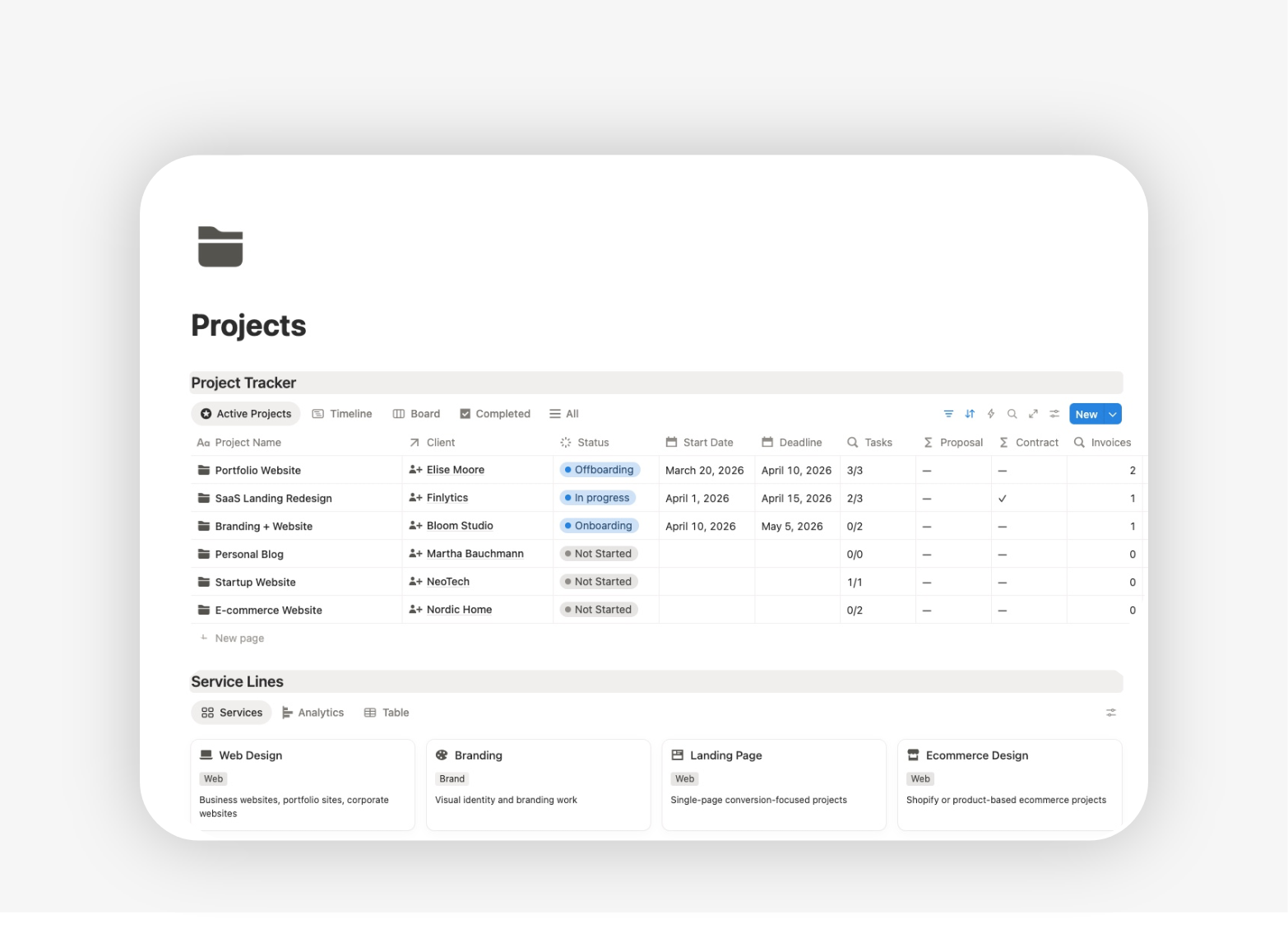This screenshot has width=1288, height=952.
Task: Open the Status dropdown for Personal Blog
Action: (x=599, y=553)
